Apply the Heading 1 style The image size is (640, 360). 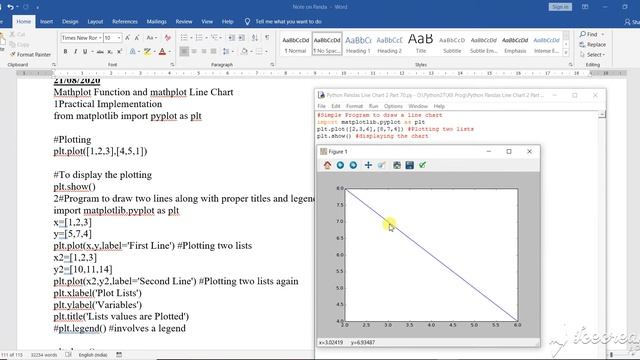(358, 44)
